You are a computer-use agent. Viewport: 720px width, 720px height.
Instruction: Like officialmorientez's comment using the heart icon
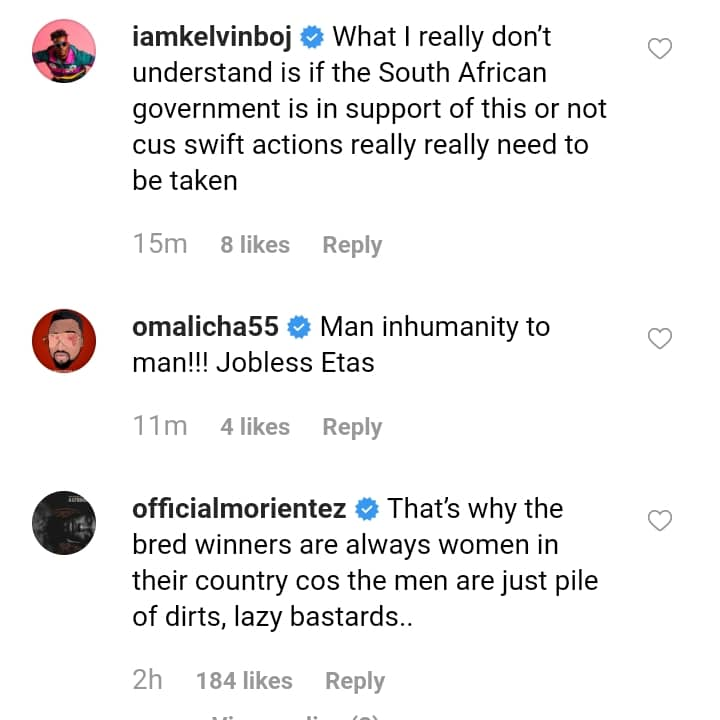660,520
